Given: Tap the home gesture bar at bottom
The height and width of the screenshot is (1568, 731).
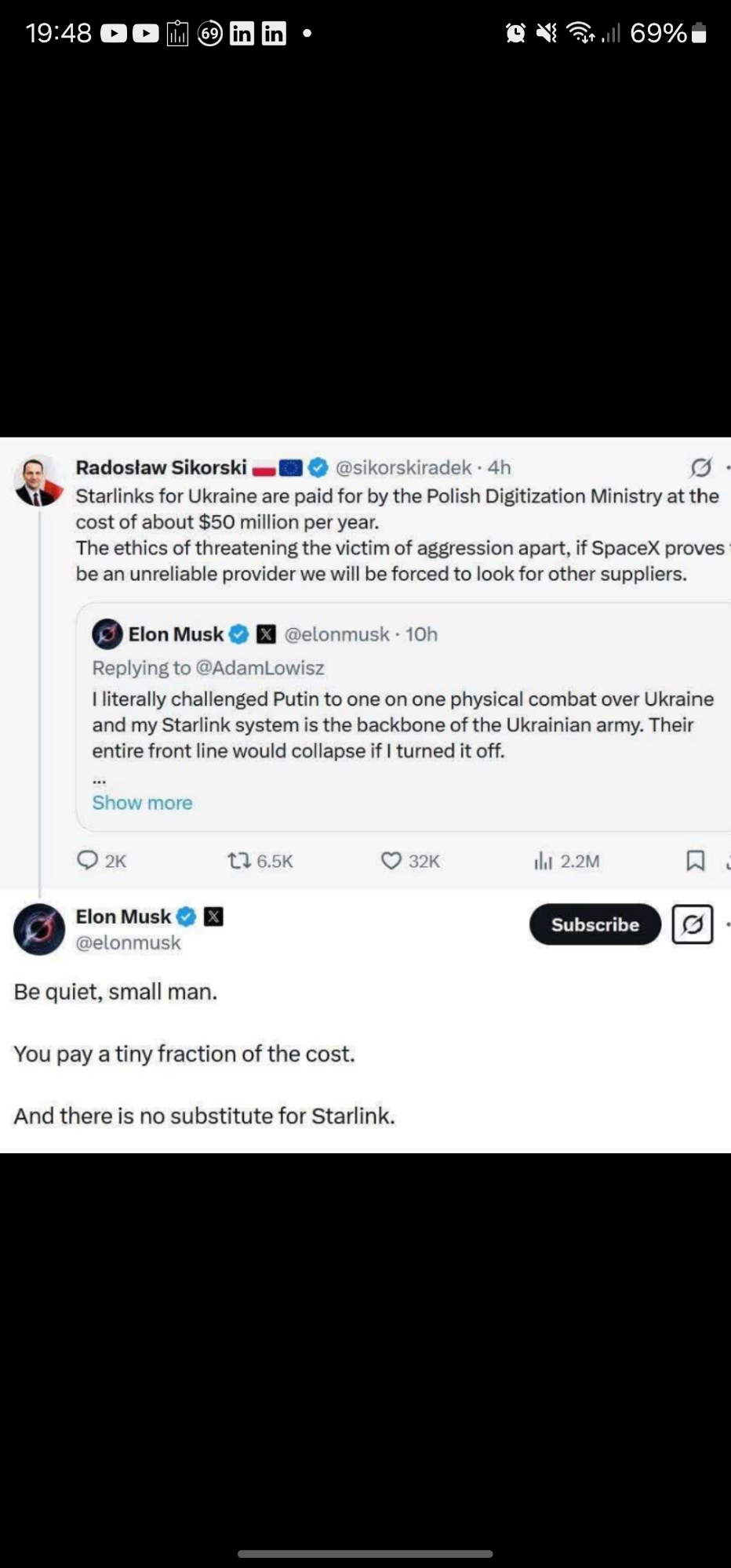Looking at the screenshot, I should coord(365,1553).
